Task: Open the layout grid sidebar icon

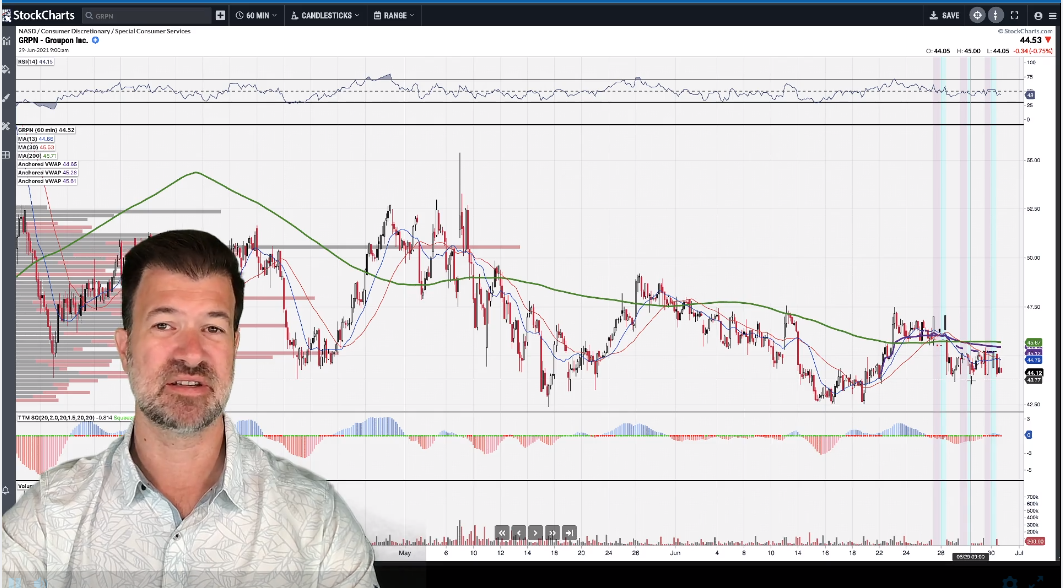Action: click(6, 155)
